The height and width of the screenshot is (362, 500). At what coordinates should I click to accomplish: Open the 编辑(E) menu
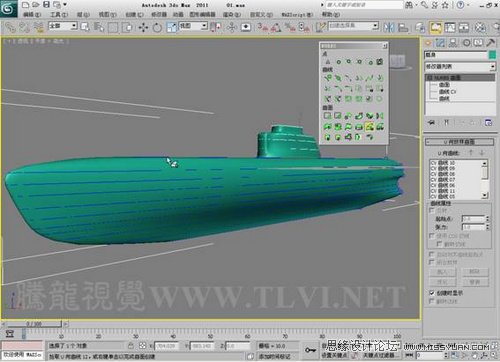[32, 15]
